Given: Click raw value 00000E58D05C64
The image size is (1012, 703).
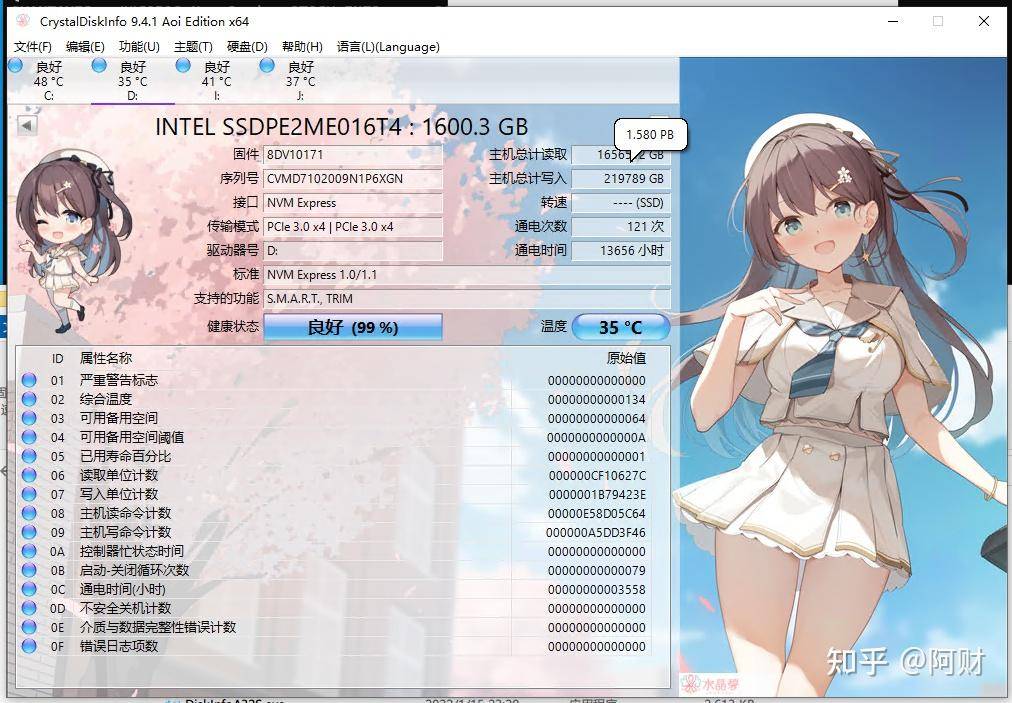Looking at the screenshot, I should (597, 514).
